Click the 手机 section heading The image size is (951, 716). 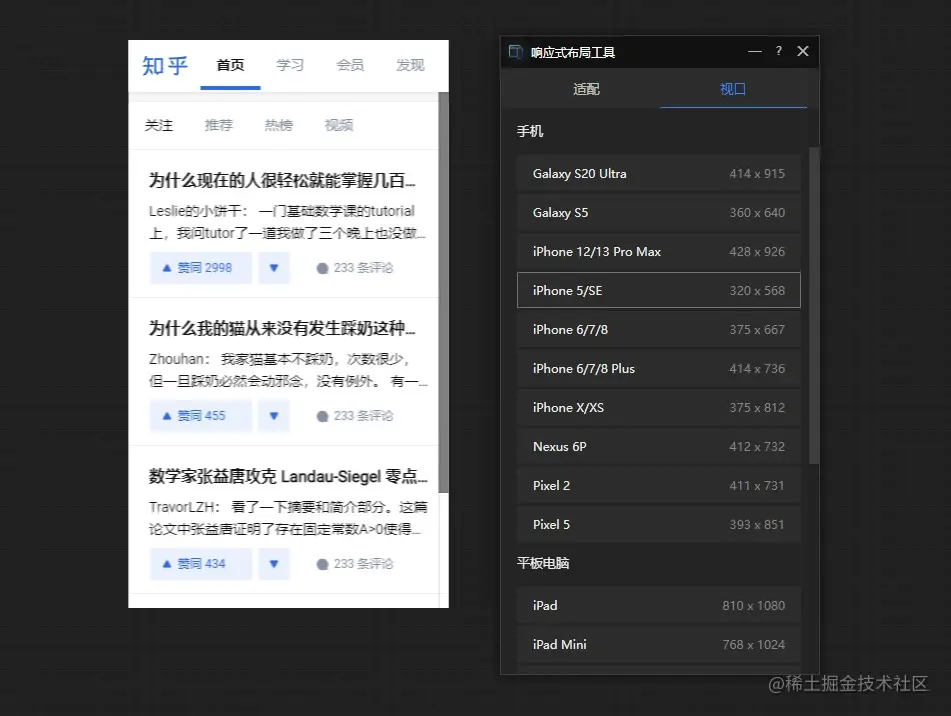pyautogui.click(x=530, y=132)
